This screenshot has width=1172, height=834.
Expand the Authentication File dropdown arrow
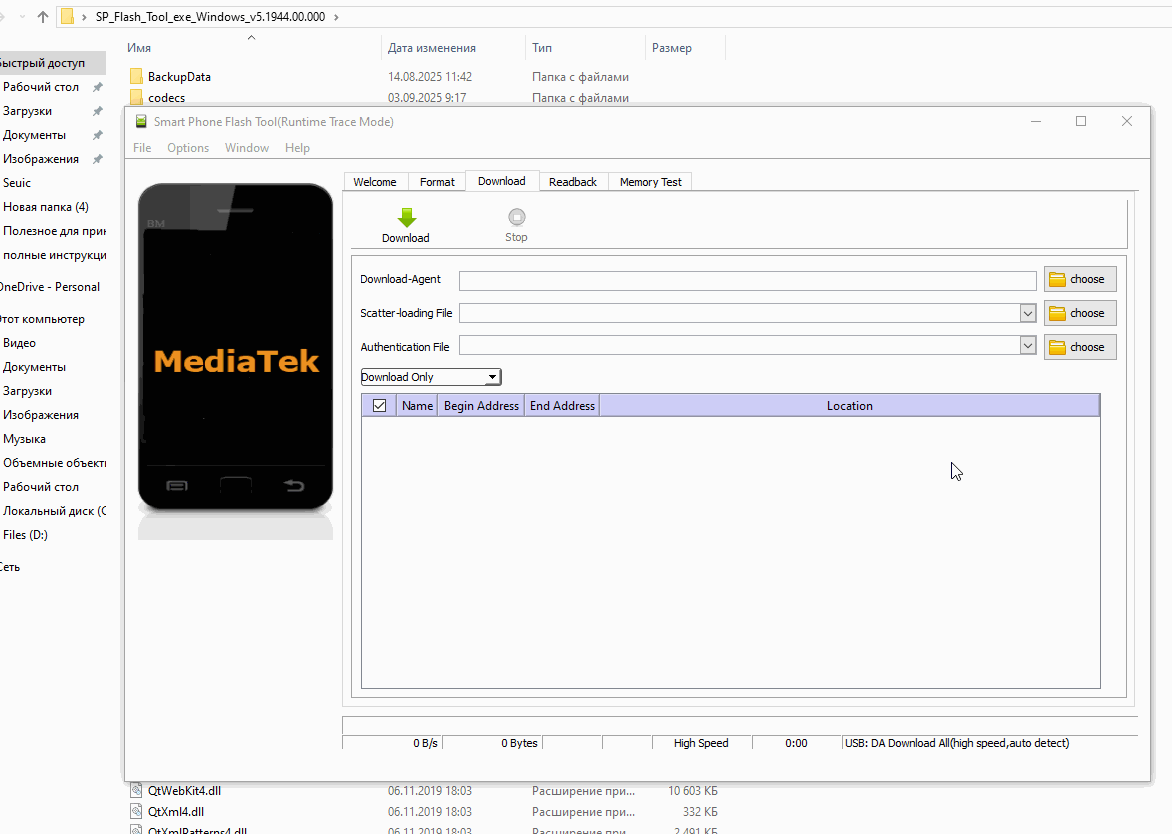pos(1027,346)
